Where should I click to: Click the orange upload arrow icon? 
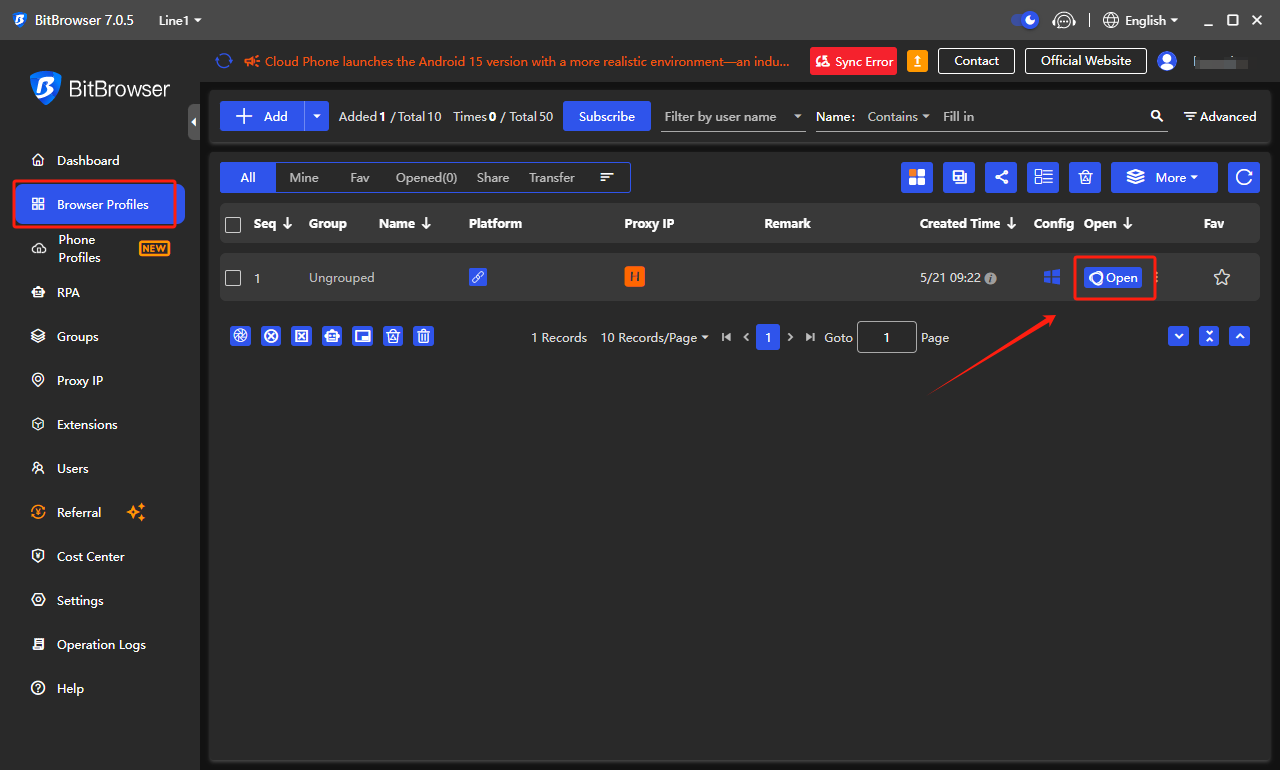tap(917, 61)
